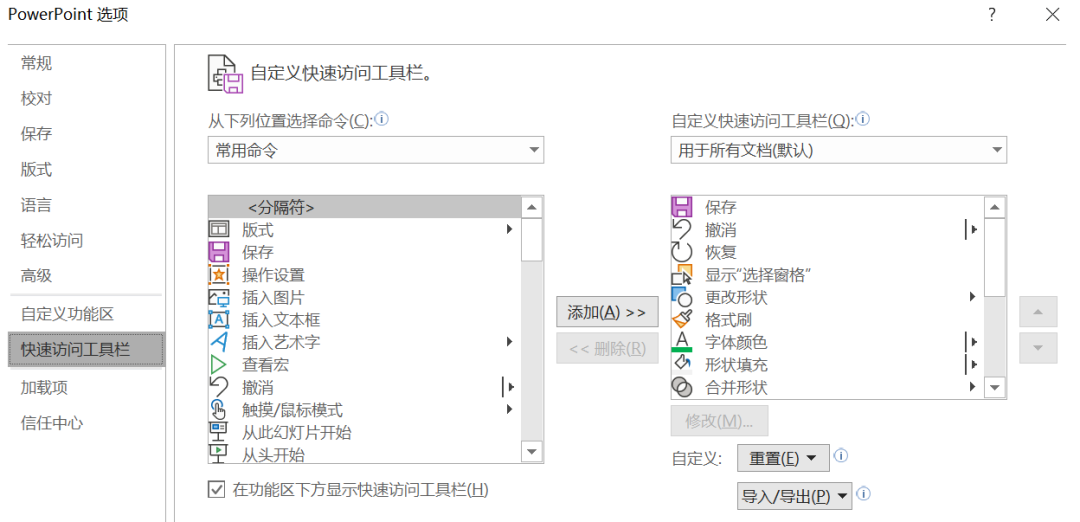The image size is (1080, 522).
Task: Select the 插入图片 icon
Action: pos(218,297)
